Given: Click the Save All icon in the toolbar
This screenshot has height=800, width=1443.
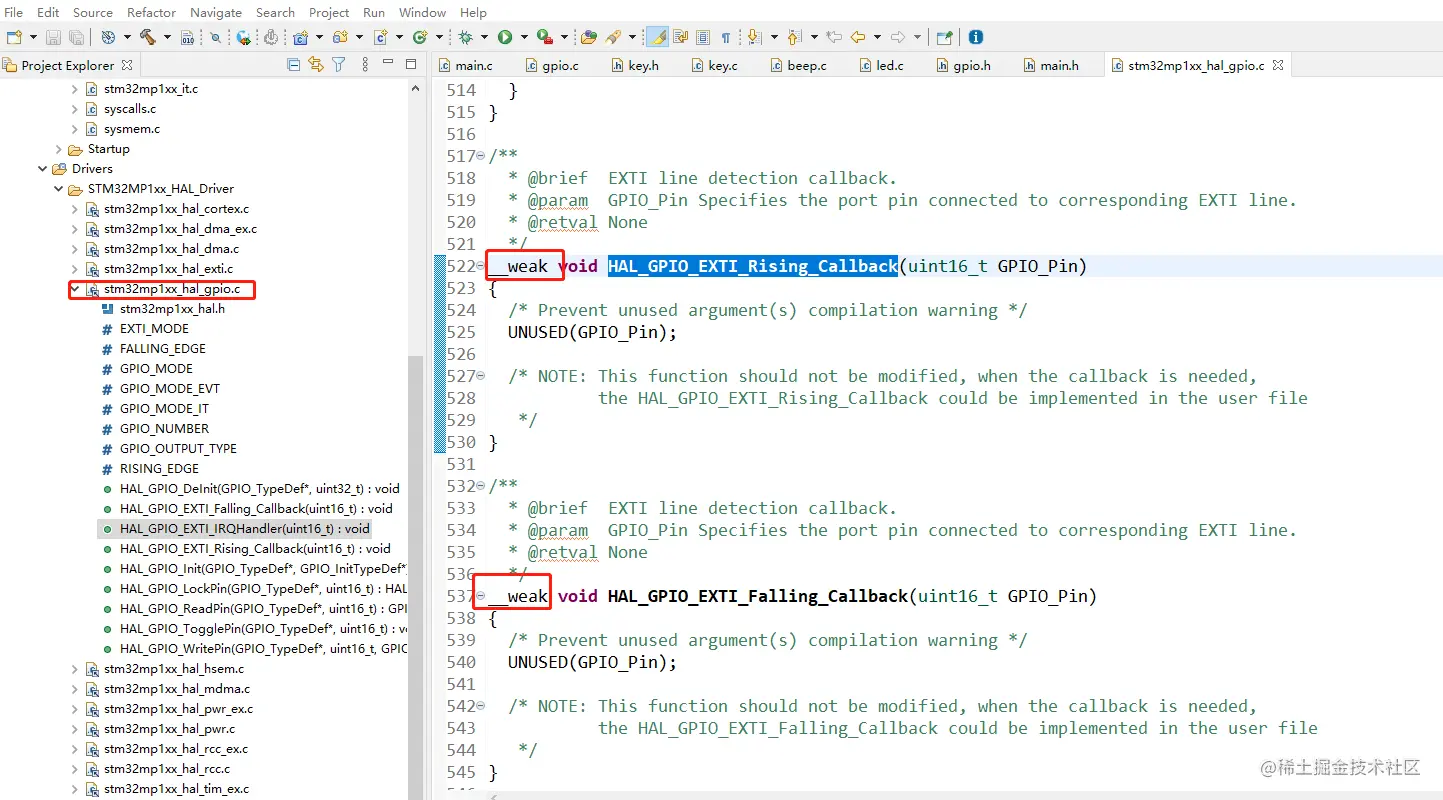Looking at the screenshot, I should 77,37.
